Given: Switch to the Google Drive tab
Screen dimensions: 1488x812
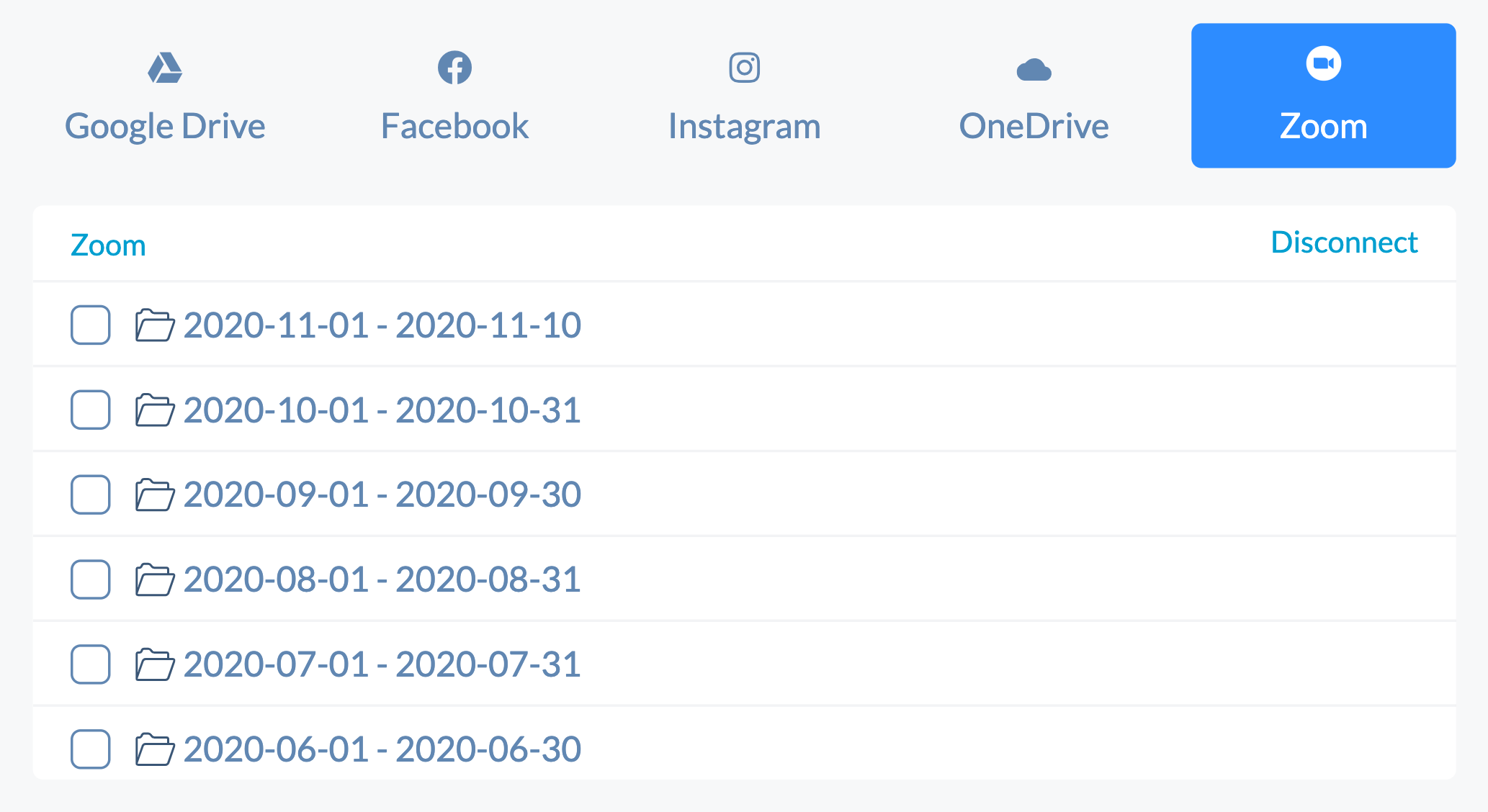Looking at the screenshot, I should [165, 96].
